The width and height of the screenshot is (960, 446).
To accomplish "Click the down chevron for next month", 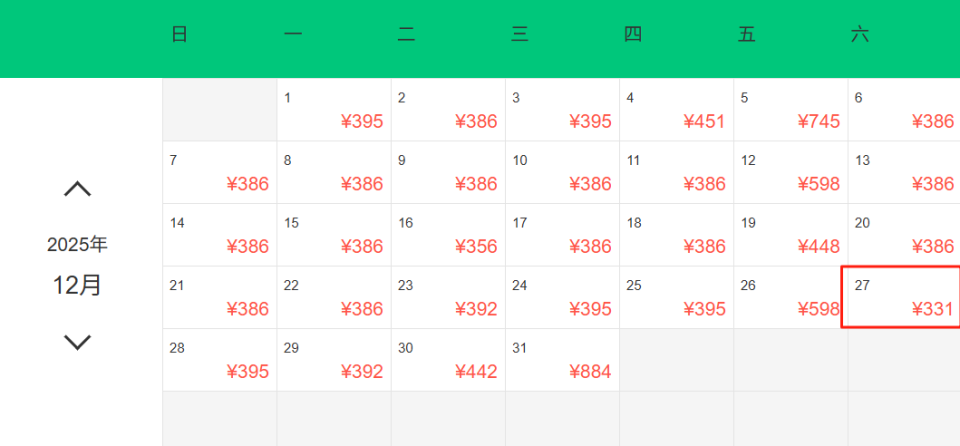I will tap(77, 342).
